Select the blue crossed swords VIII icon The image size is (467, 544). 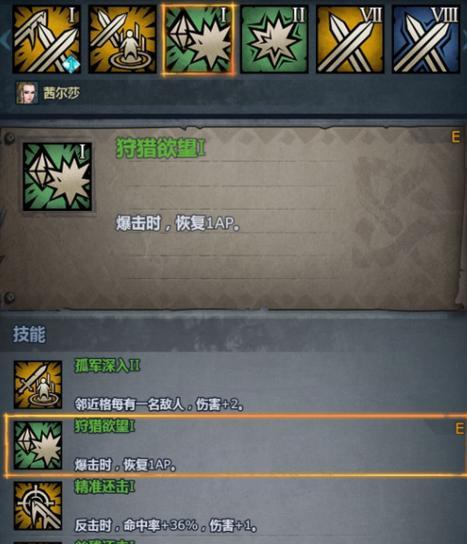tap(426, 39)
